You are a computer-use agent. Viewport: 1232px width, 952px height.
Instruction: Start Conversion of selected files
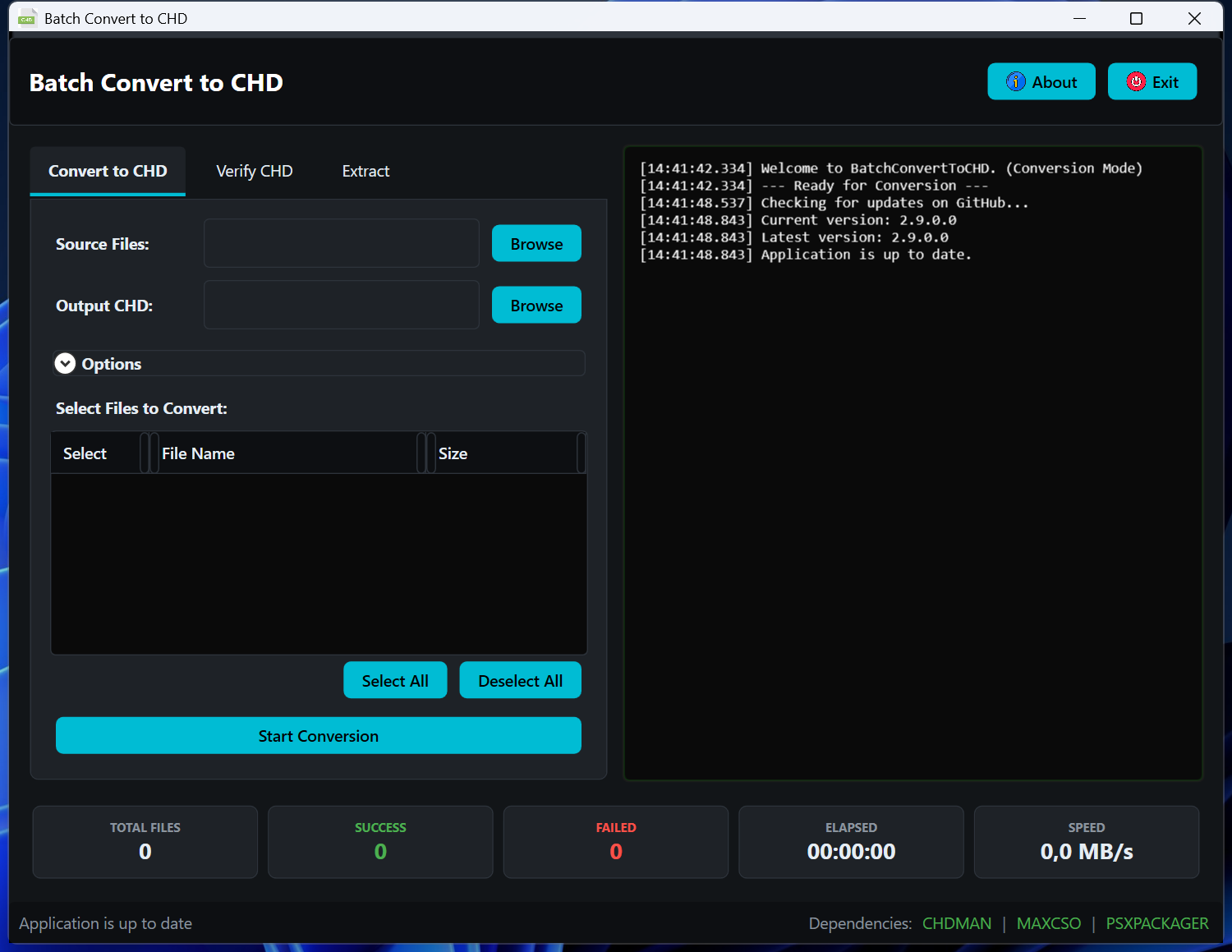point(319,735)
